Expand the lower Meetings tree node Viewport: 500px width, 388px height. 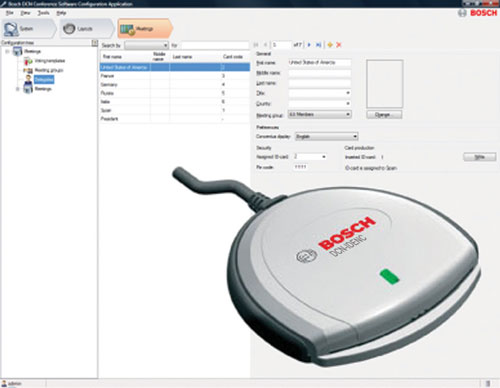pyautogui.click(x=18, y=89)
